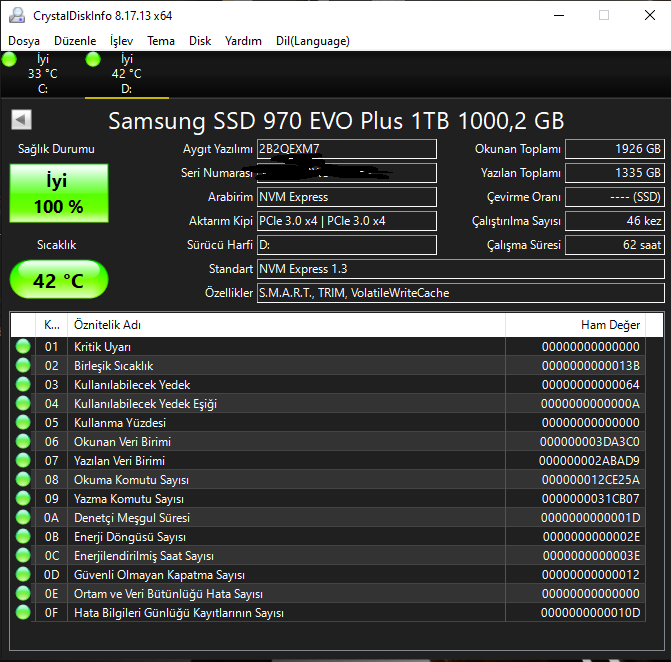Click the Yazılan Toplamı value 1335 GB
The width and height of the screenshot is (671, 662).
tap(615, 173)
